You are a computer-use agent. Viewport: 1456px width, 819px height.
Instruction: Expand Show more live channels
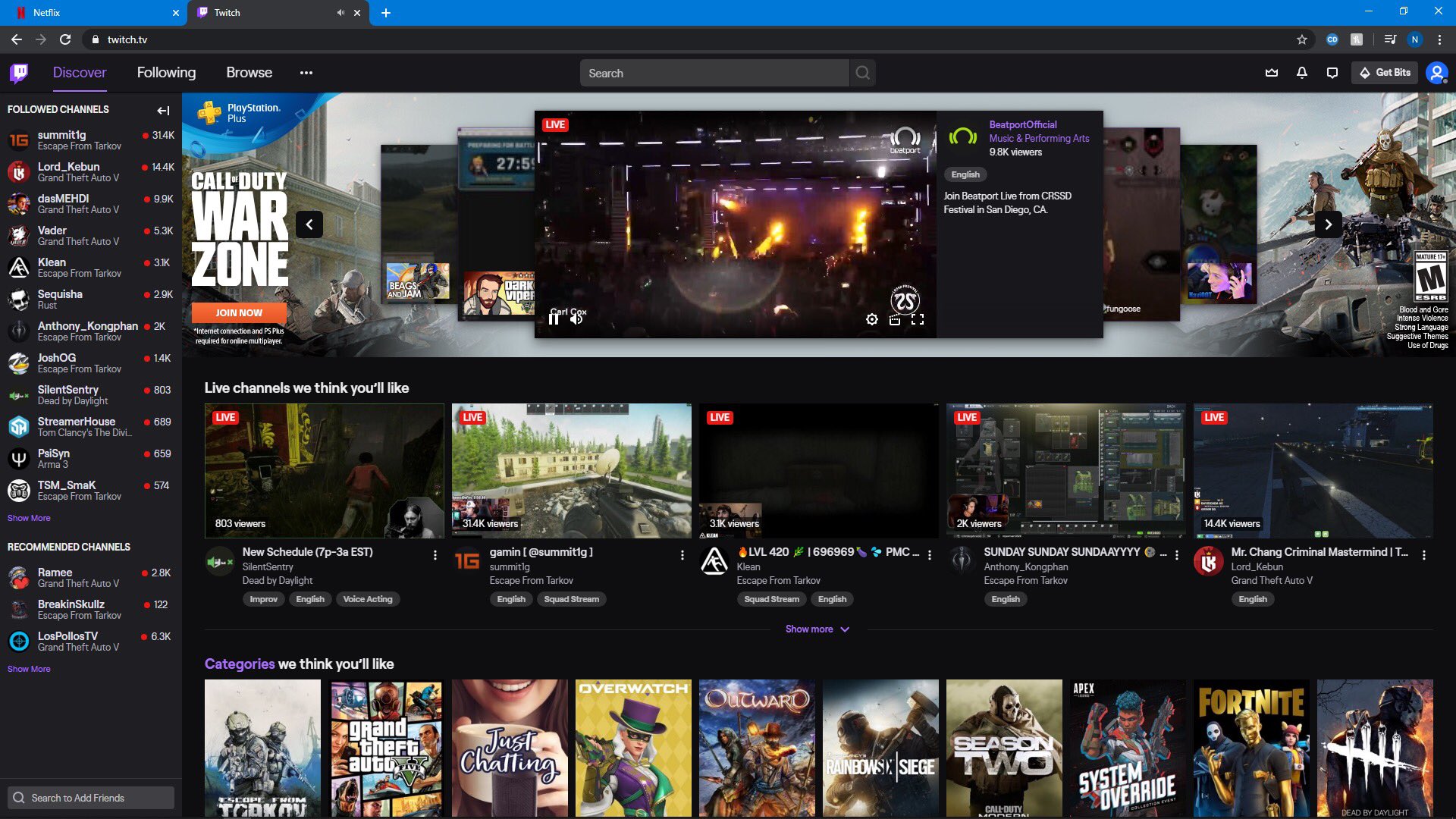point(817,629)
